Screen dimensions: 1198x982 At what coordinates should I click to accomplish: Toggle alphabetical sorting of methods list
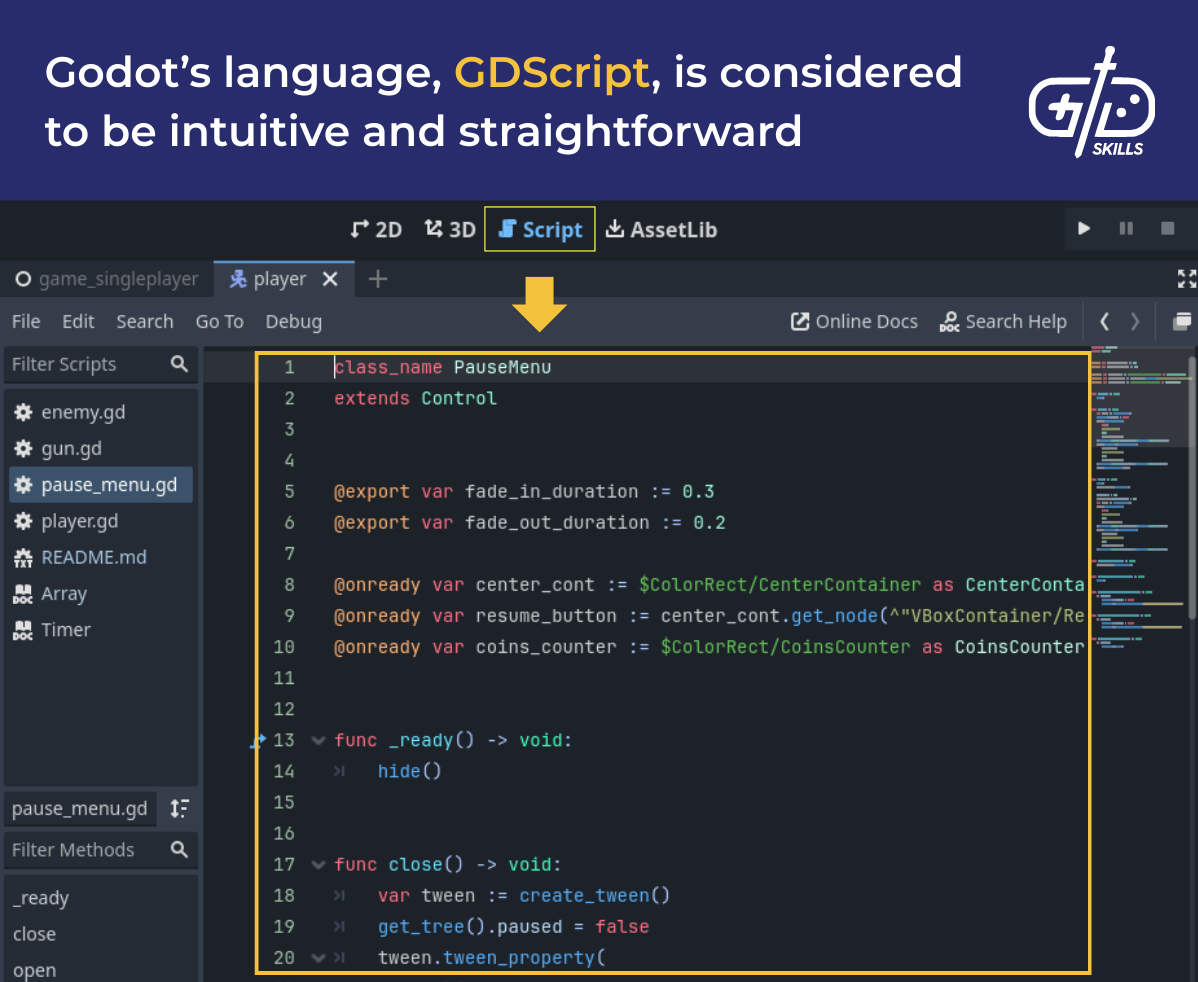180,808
